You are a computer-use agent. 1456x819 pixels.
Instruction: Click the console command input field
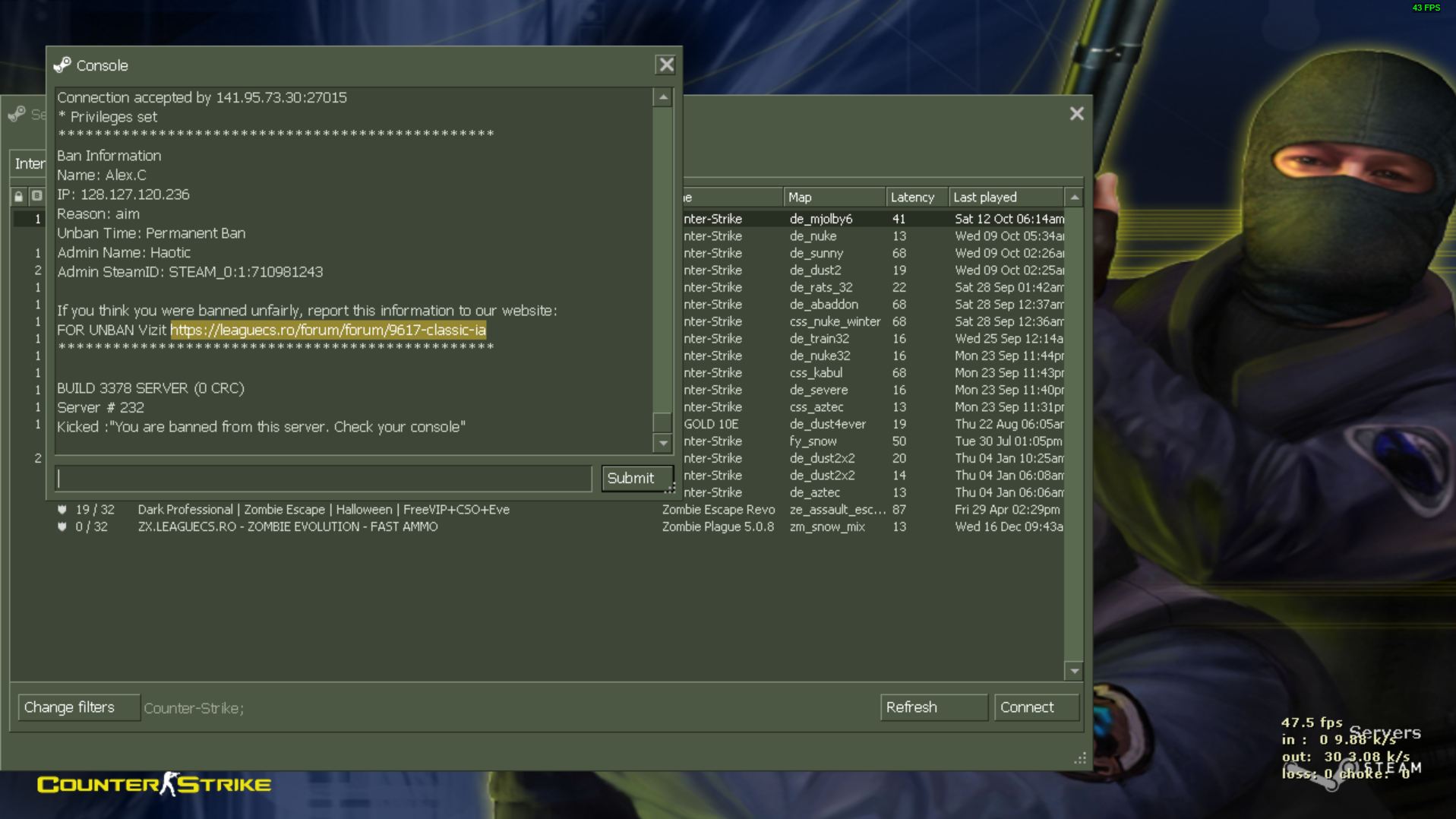coord(324,479)
